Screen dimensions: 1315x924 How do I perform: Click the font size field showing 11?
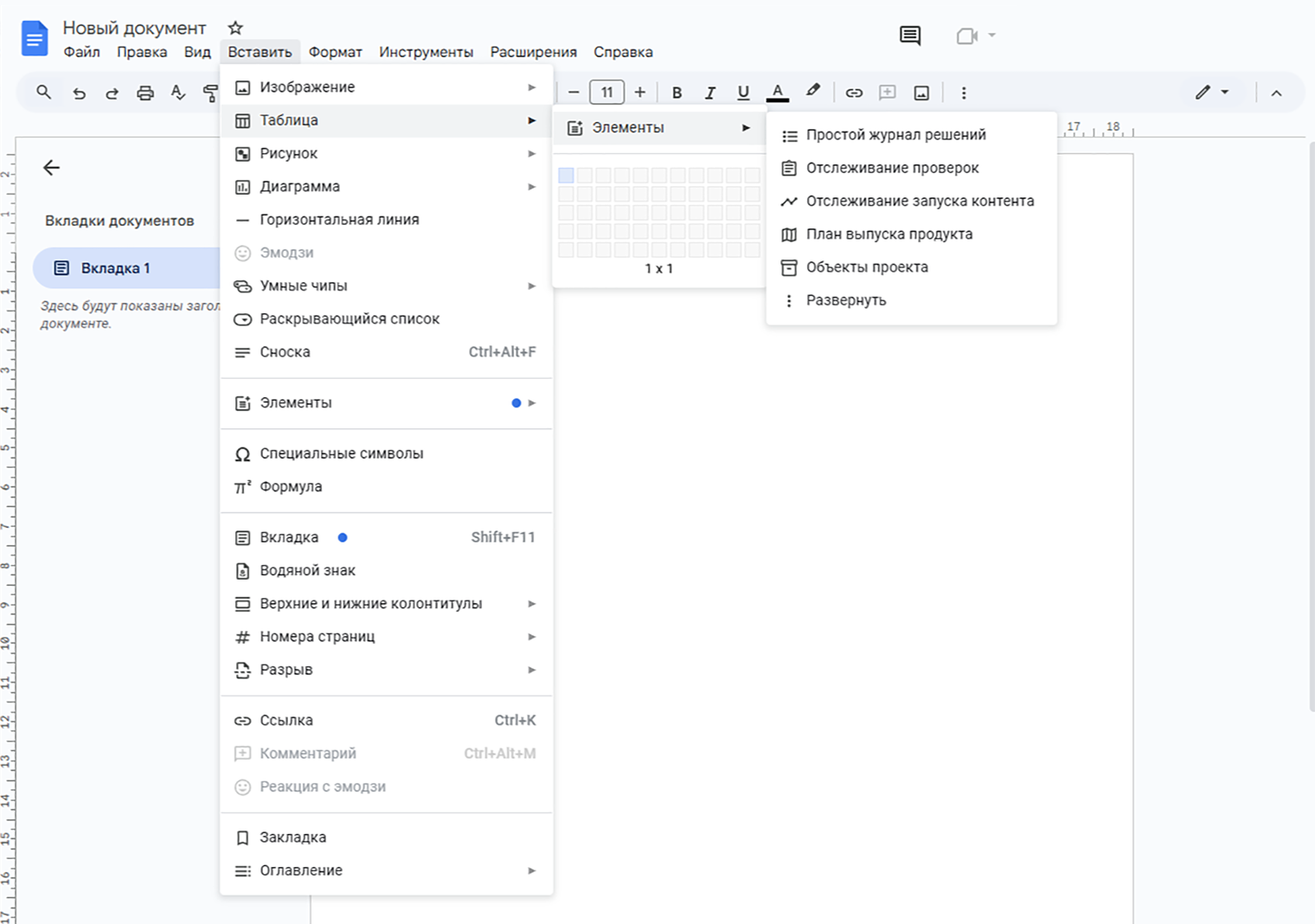tap(606, 92)
